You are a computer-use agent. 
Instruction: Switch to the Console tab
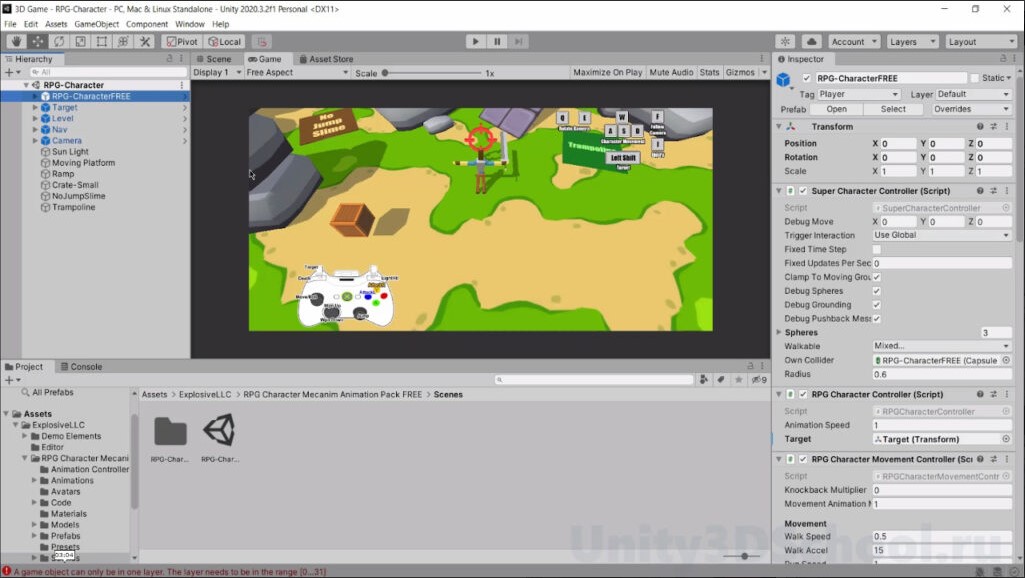click(81, 367)
